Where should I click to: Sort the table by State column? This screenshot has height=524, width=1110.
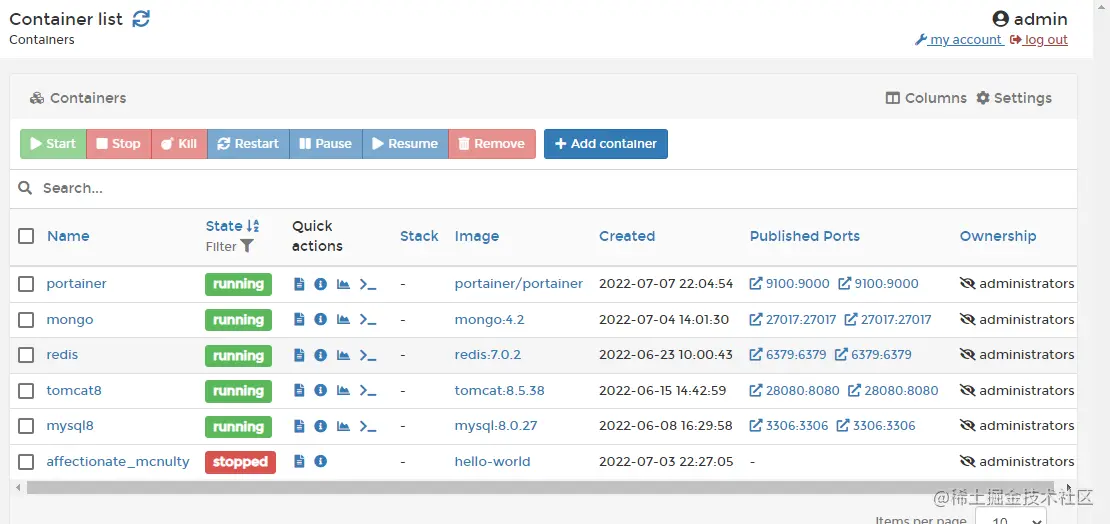click(232, 226)
